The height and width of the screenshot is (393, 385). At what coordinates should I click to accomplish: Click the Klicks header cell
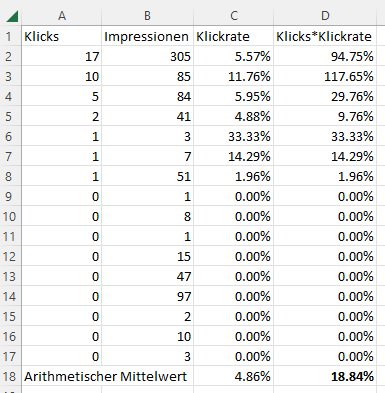tap(62, 36)
